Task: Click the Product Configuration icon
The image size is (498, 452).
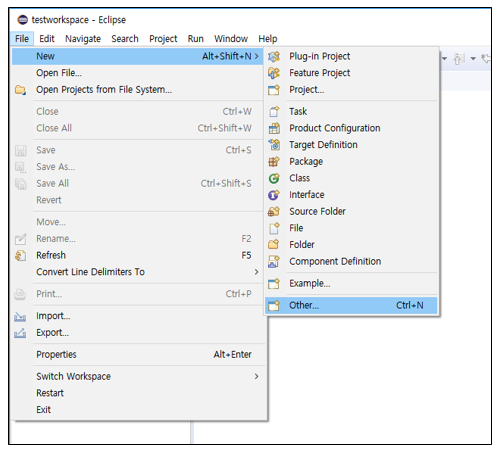Action: [274, 128]
